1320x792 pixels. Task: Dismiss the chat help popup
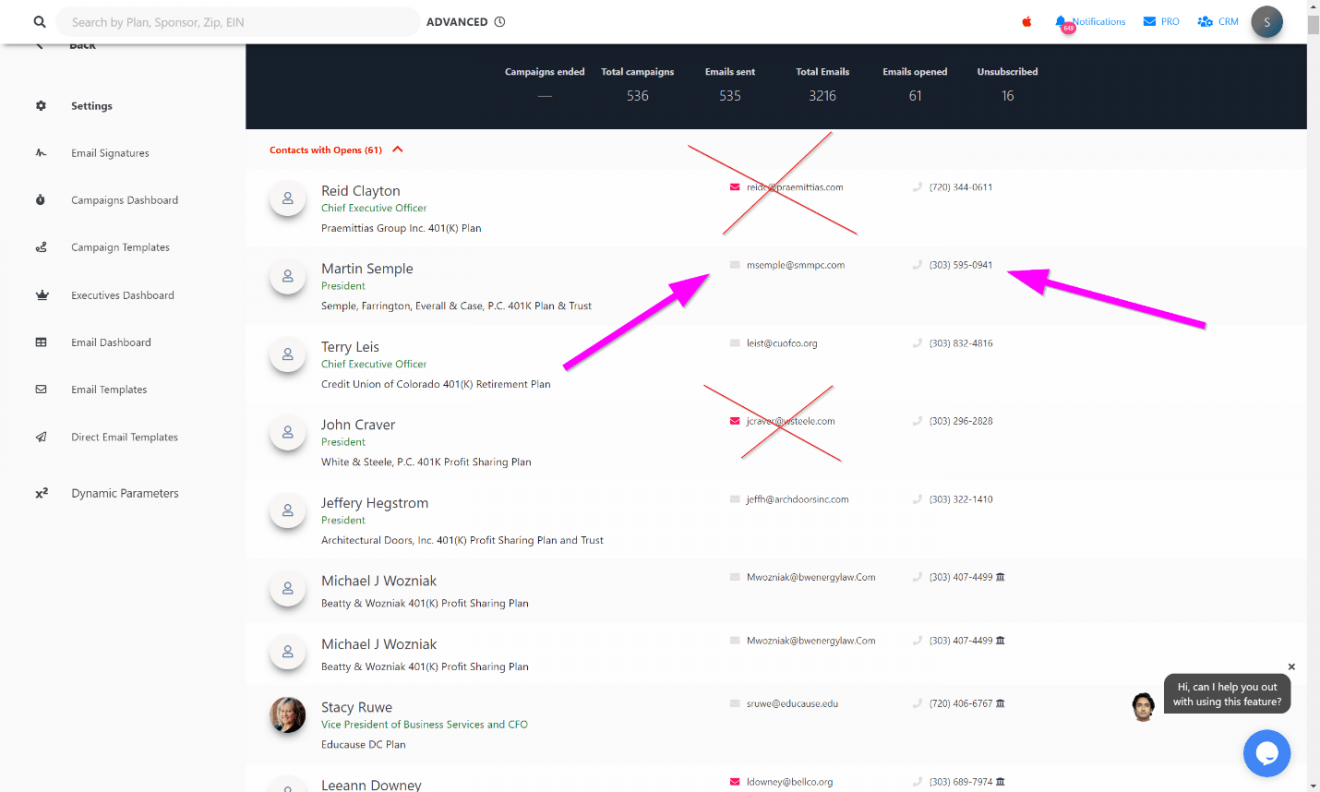[1291, 667]
